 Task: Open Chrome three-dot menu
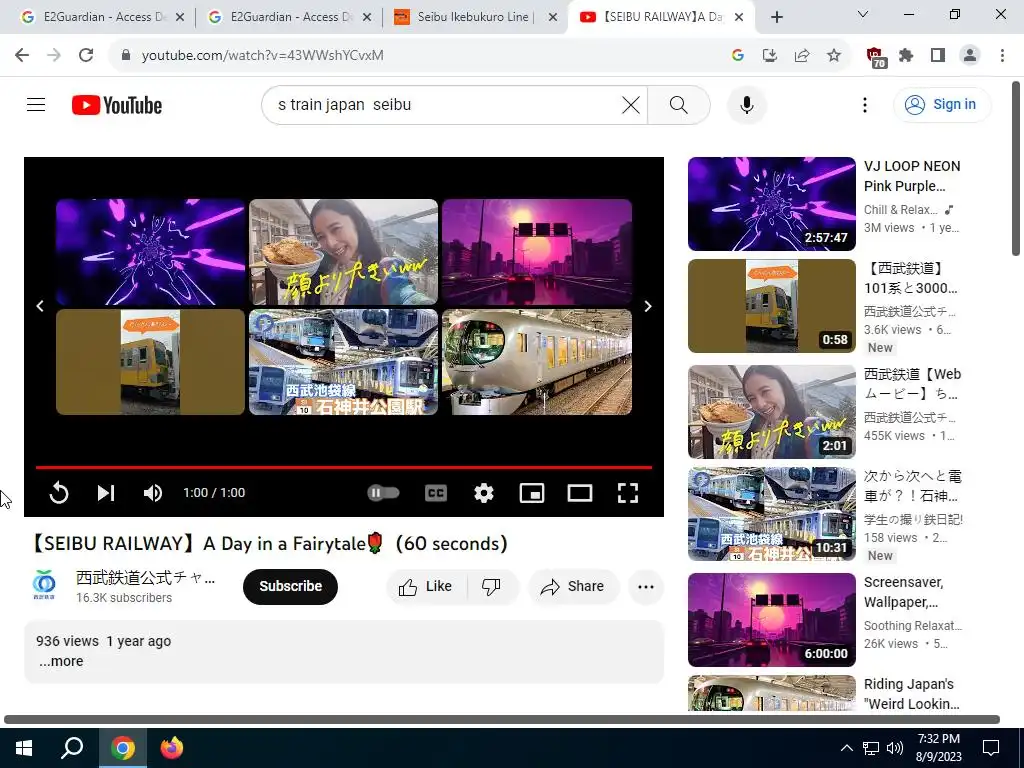pyautogui.click(x=1002, y=56)
